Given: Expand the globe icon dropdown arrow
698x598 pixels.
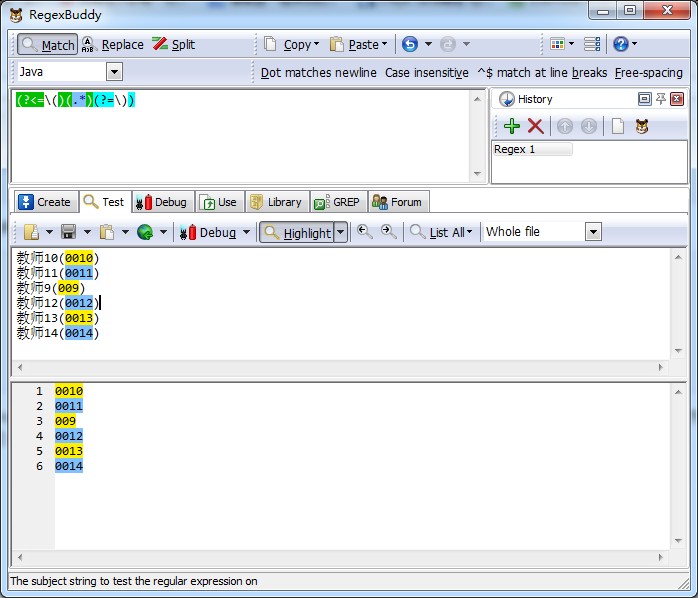Looking at the screenshot, I should [x=163, y=232].
